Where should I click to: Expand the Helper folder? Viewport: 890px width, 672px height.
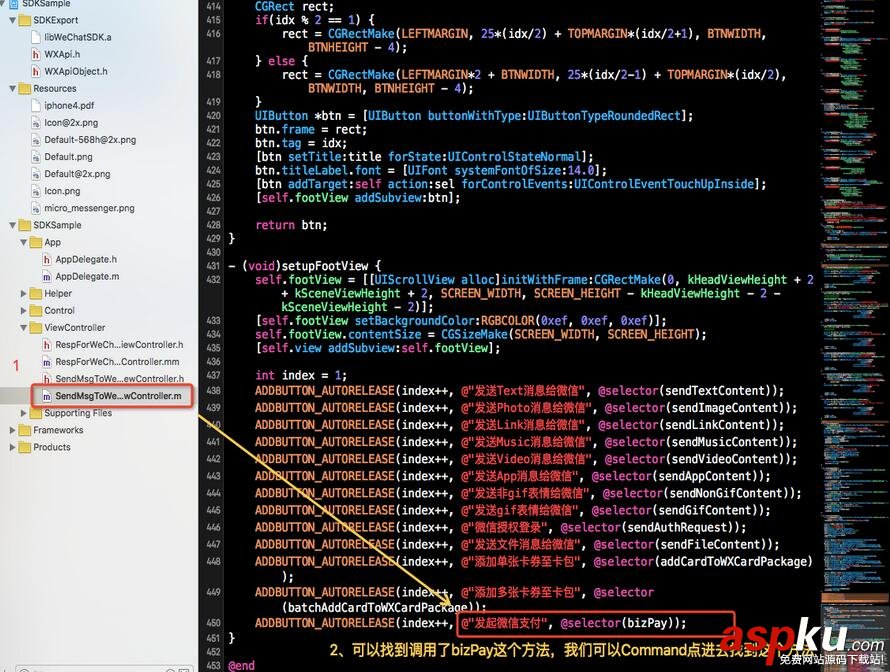pos(24,293)
